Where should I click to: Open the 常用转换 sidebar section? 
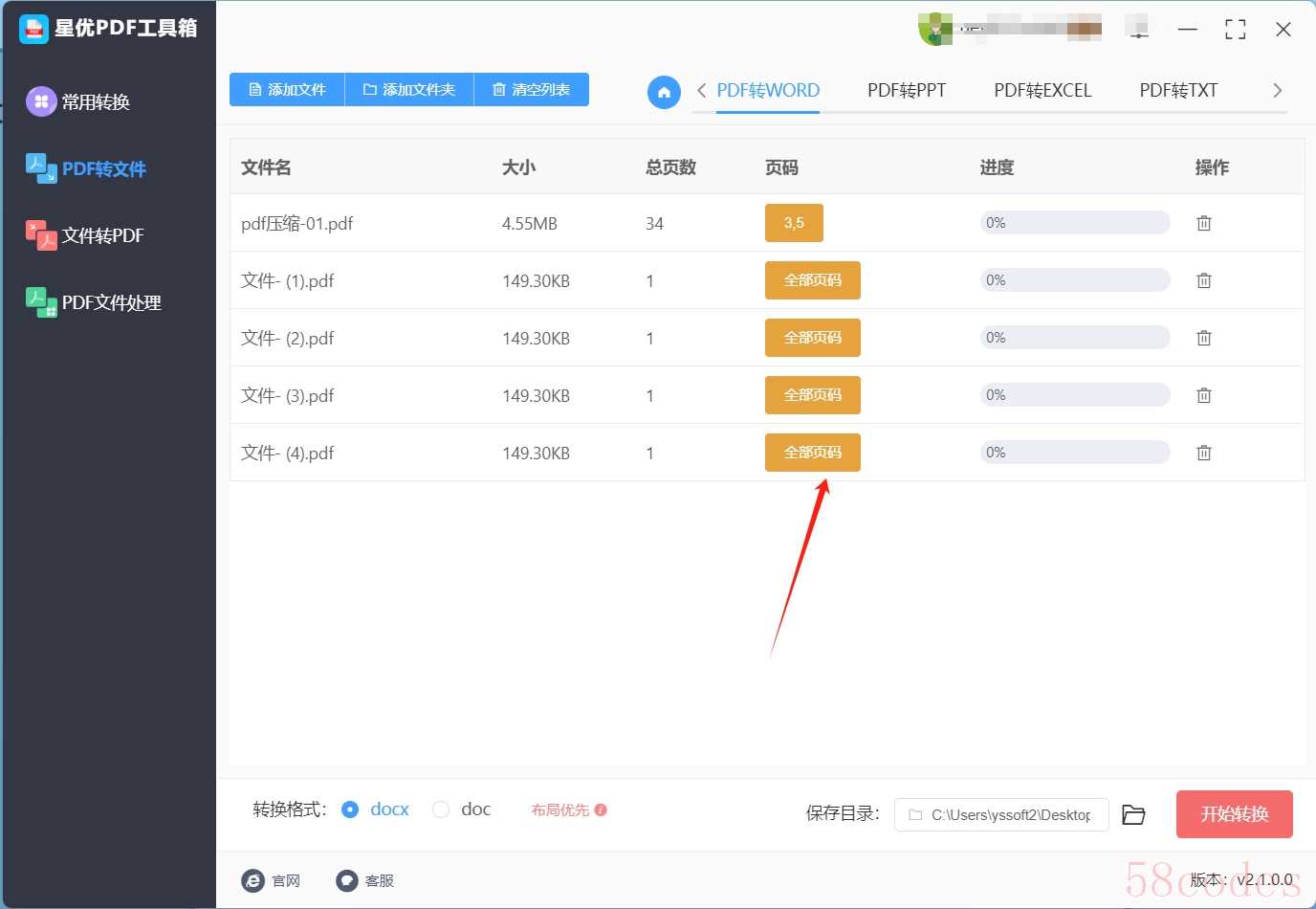(x=78, y=101)
